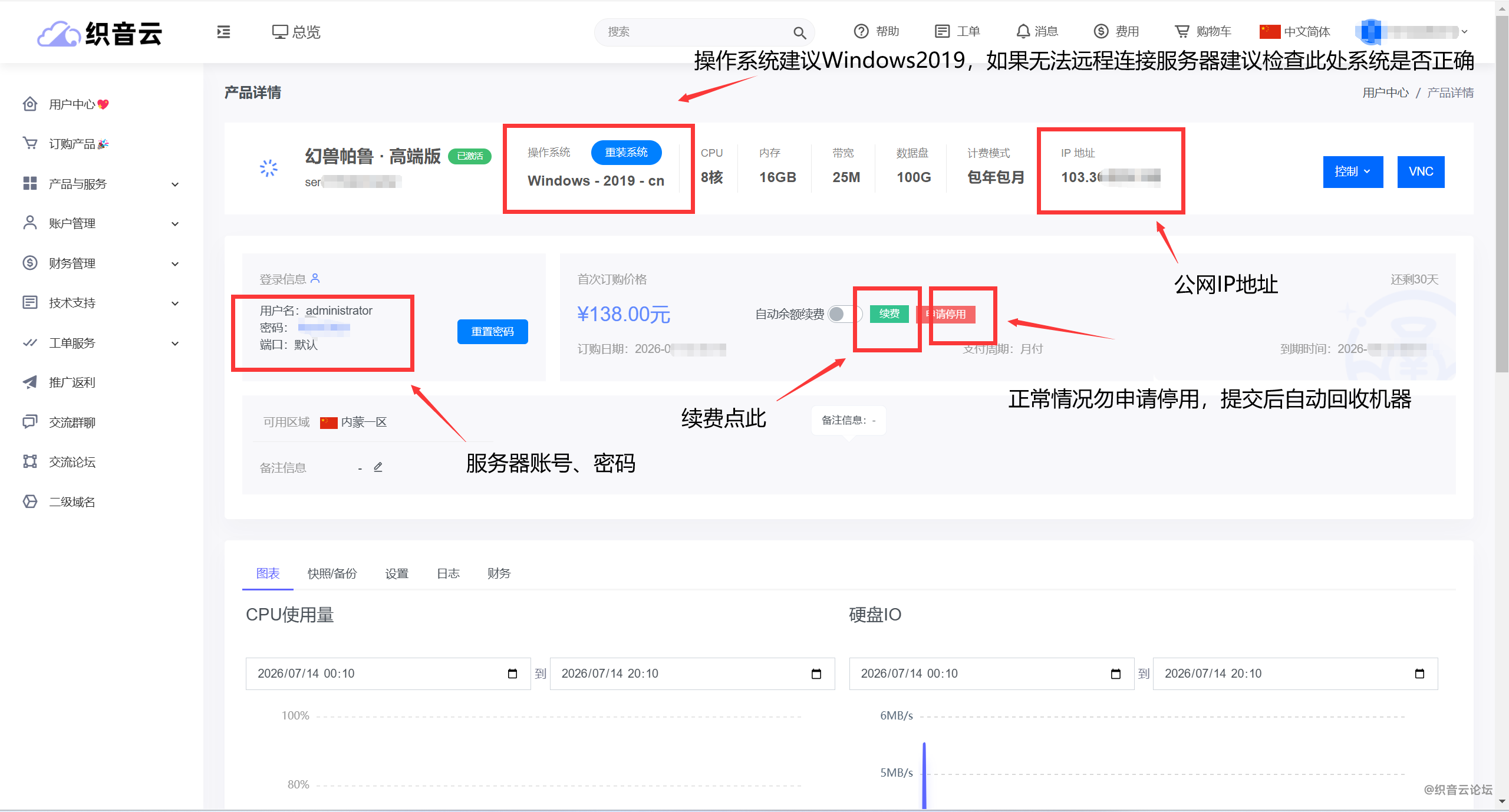Viewport: 1509px width, 812px height.
Task: Click the user avatar in header
Action: (1371, 32)
